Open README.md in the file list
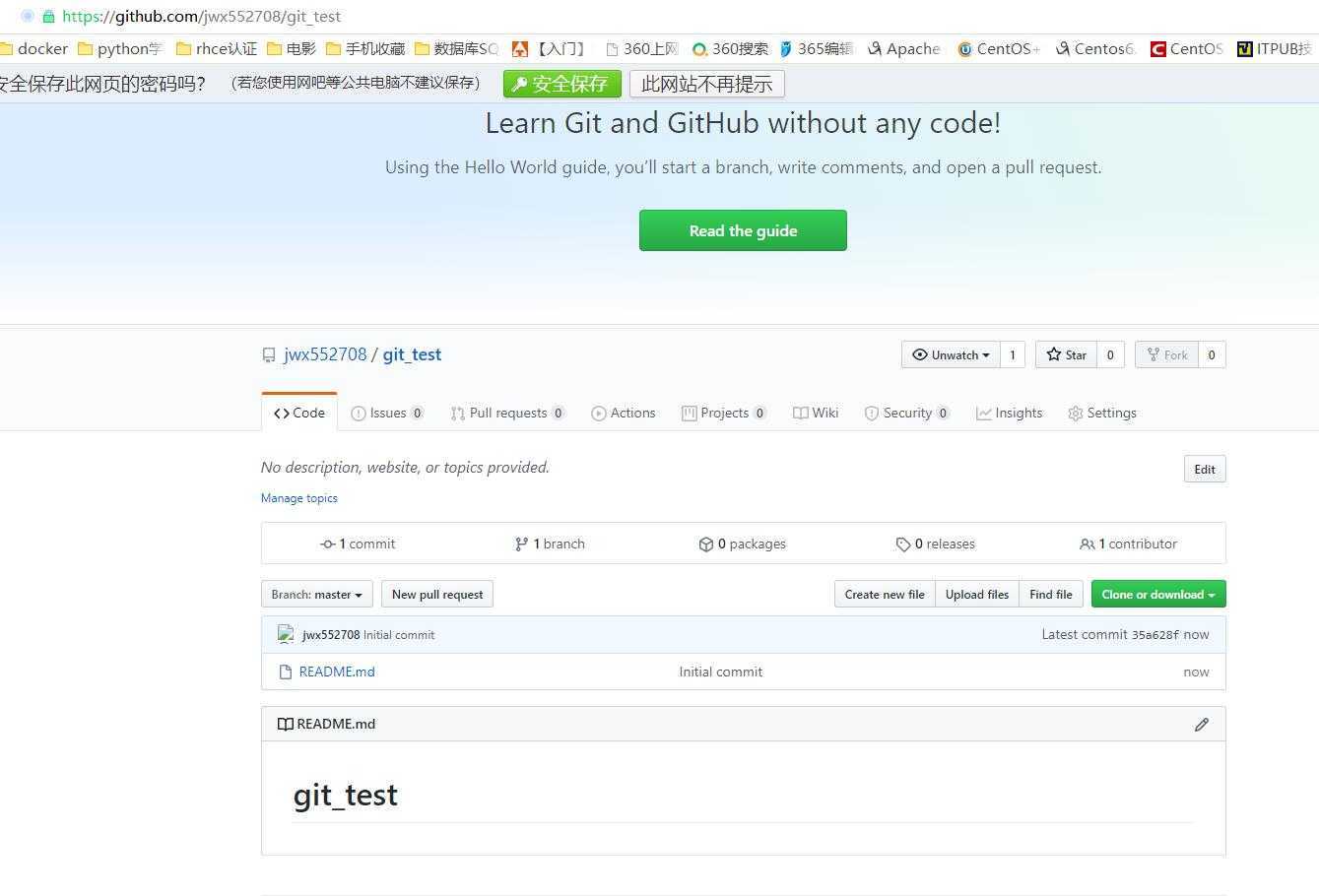The height and width of the screenshot is (896, 1319). pyautogui.click(x=337, y=672)
